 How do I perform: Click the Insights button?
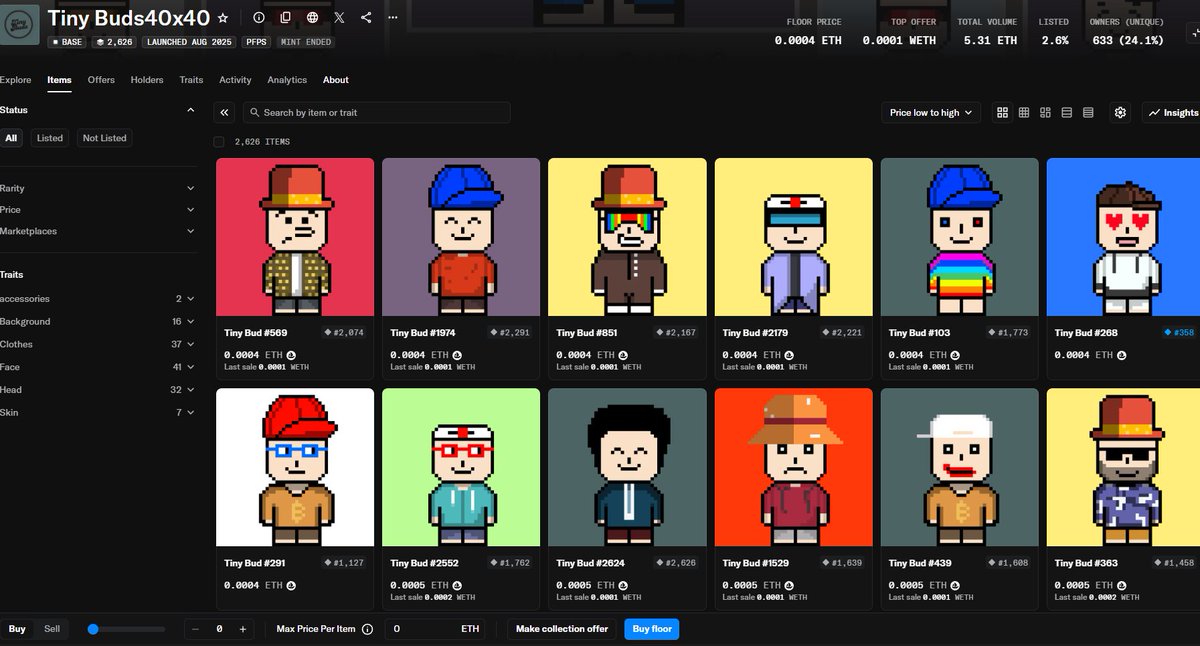click(x=1172, y=113)
